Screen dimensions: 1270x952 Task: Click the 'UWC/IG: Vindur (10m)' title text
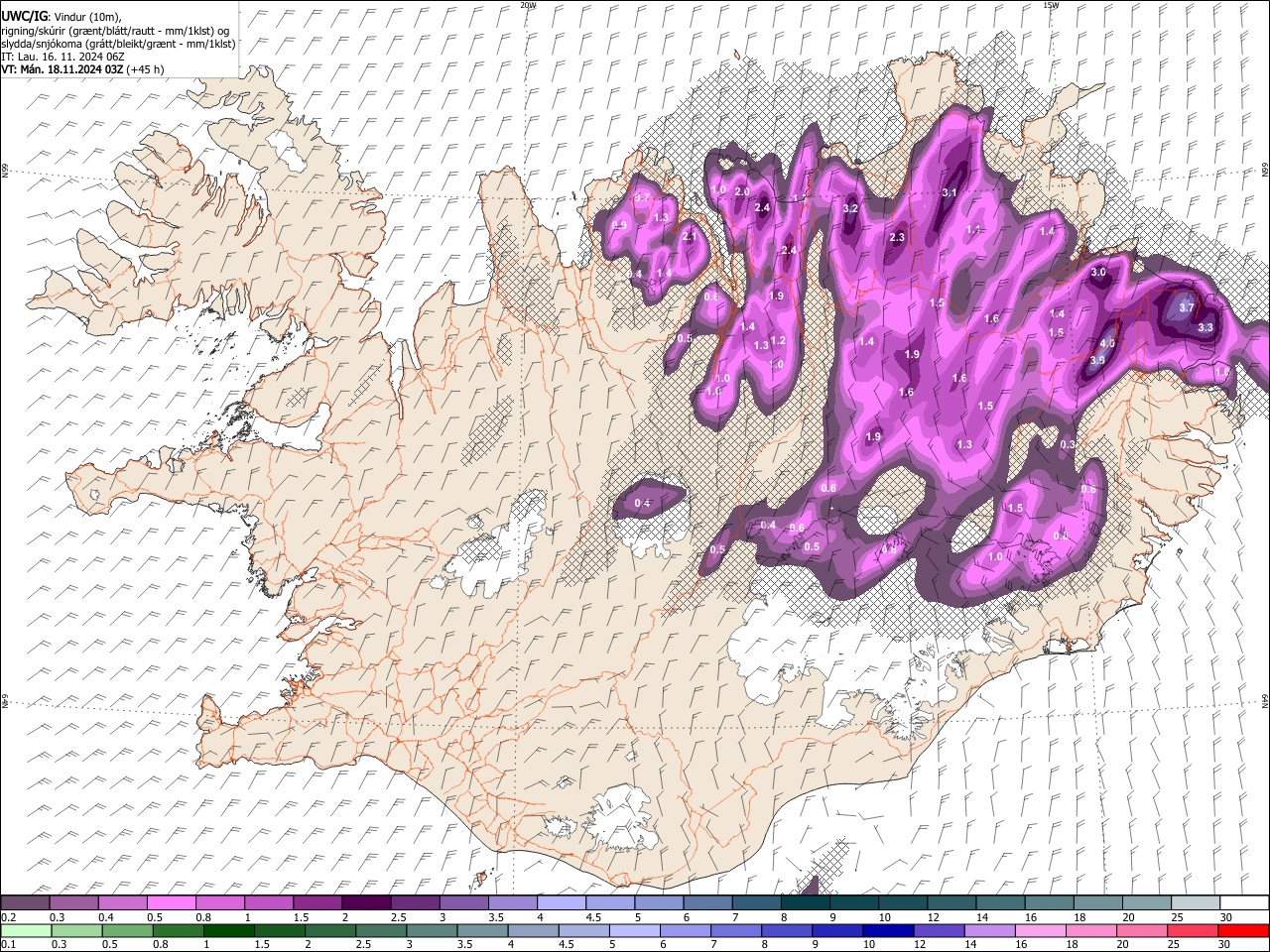pyautogui.click(x=61, y=16)
